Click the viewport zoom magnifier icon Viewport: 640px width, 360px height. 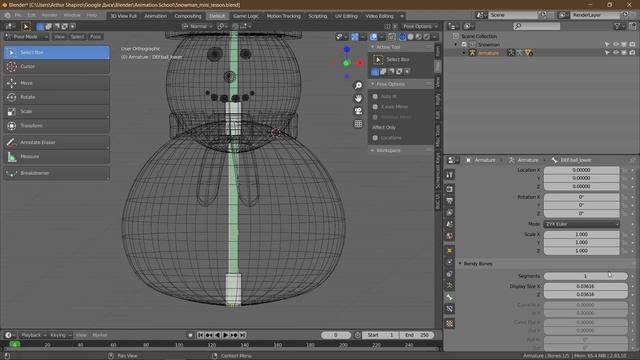tap(358, 86)
